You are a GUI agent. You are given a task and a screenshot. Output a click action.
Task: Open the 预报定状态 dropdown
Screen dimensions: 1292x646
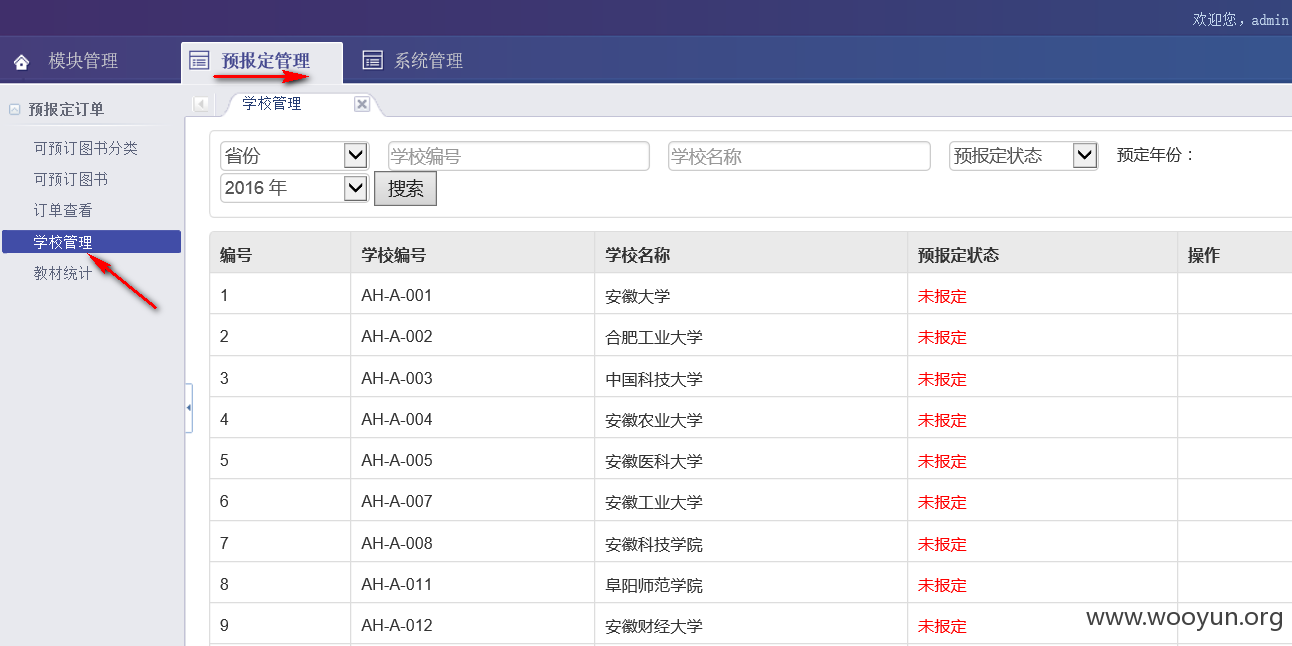(x=1023, y=156)
